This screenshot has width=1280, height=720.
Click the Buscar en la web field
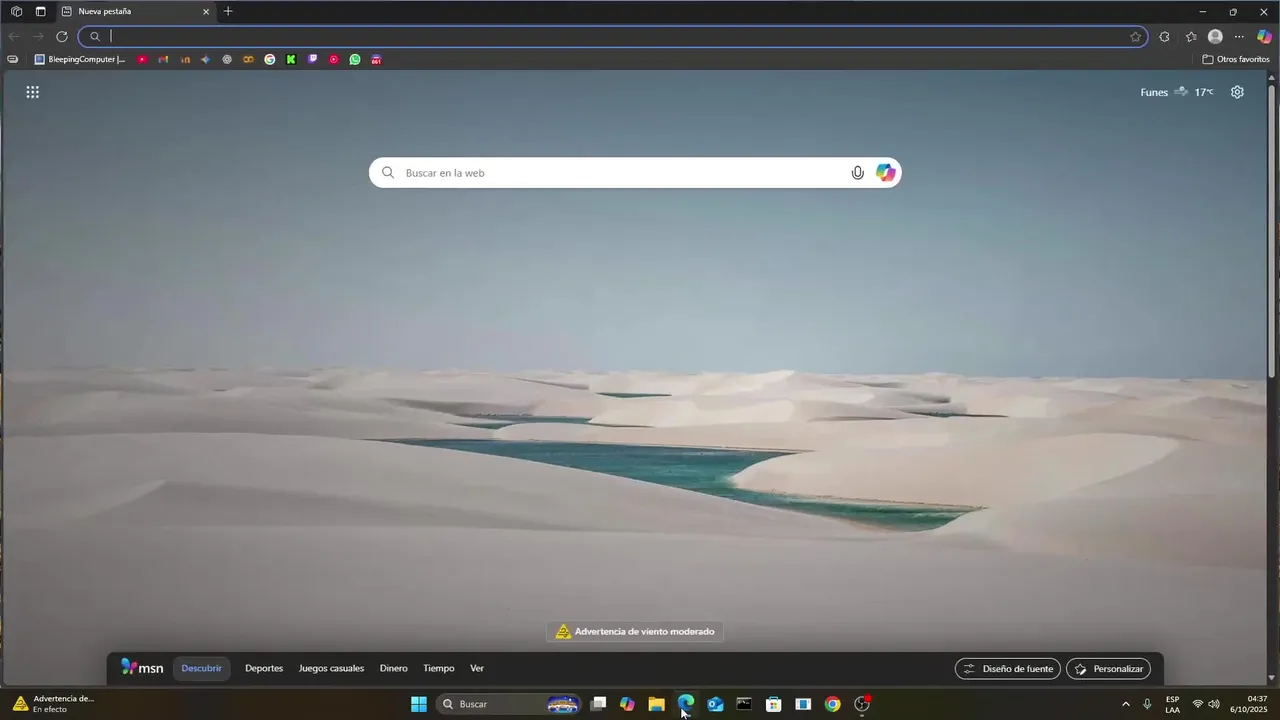point(635,173)
